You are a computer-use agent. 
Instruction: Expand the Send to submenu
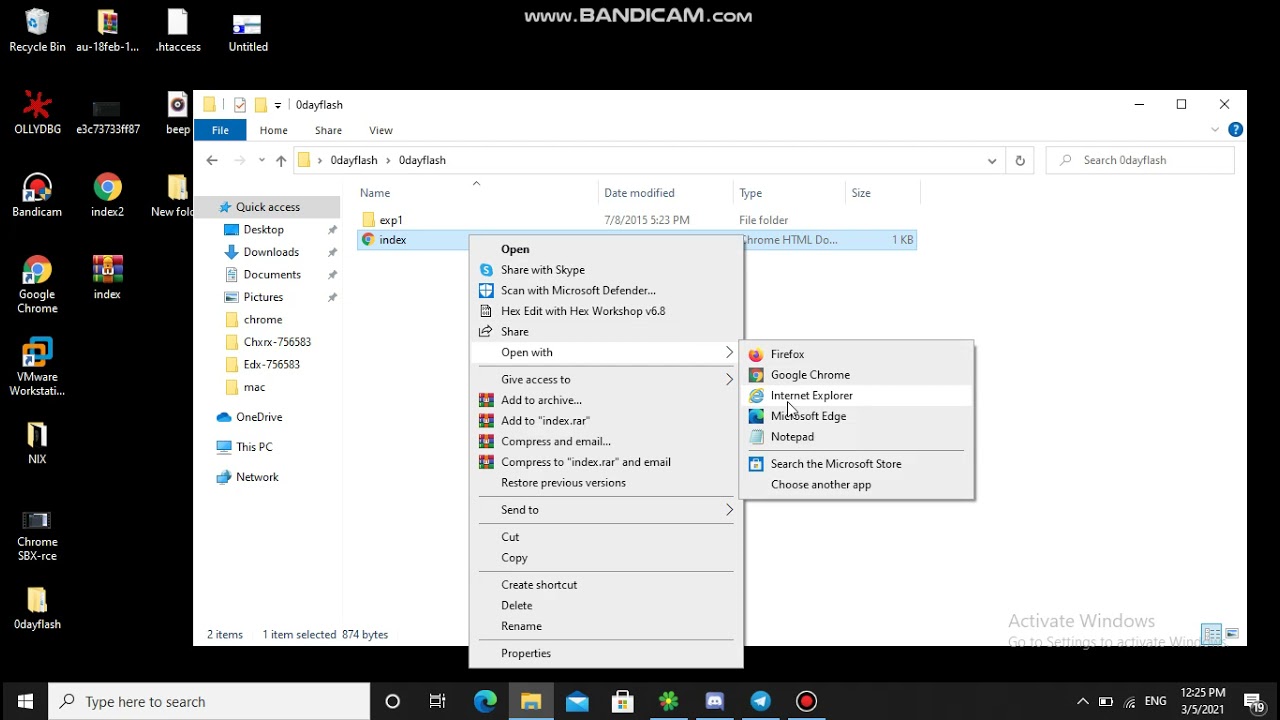tap(606, 510)
